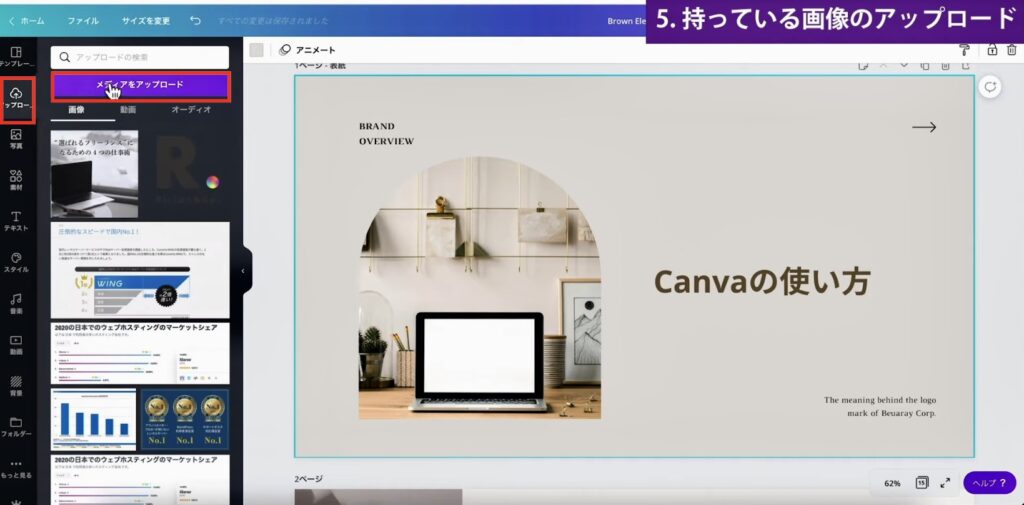
Task: Open the スタイル (Styles) sidebar panel
Action: (16, 263)
